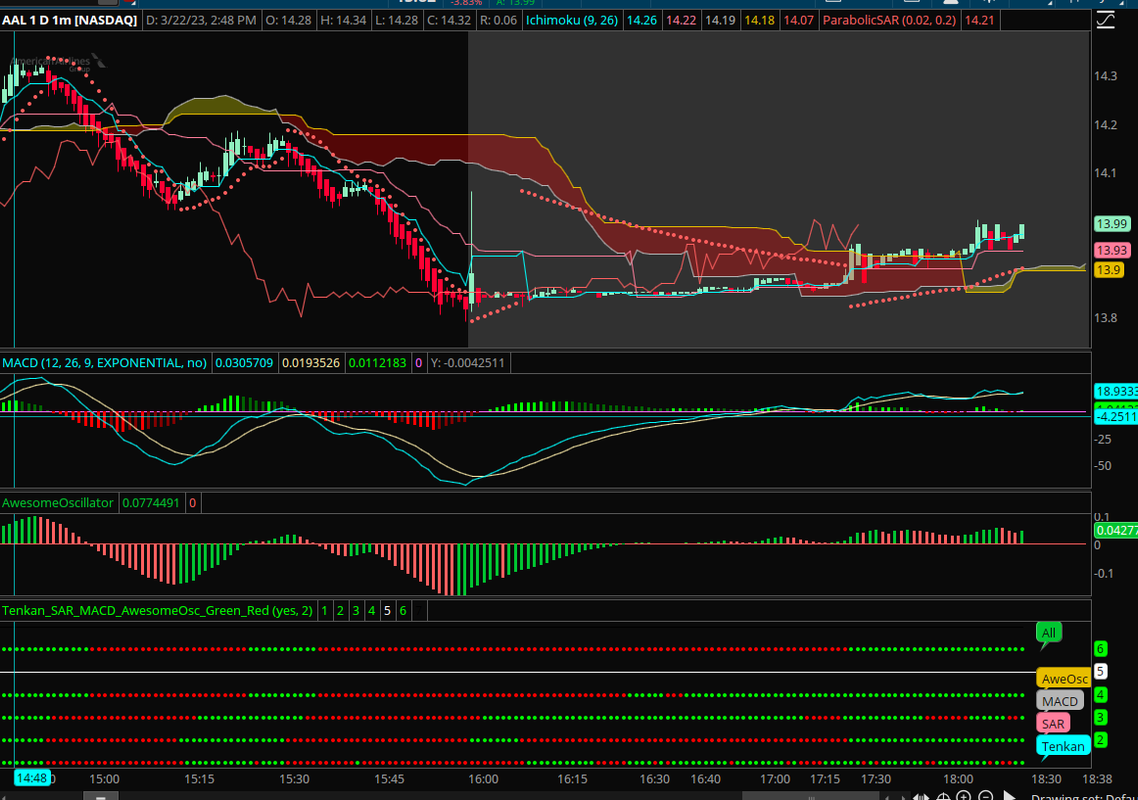Click the 14:48 time cursor marker
This screenshot has height=800, width=1138.
pos(31,778)
